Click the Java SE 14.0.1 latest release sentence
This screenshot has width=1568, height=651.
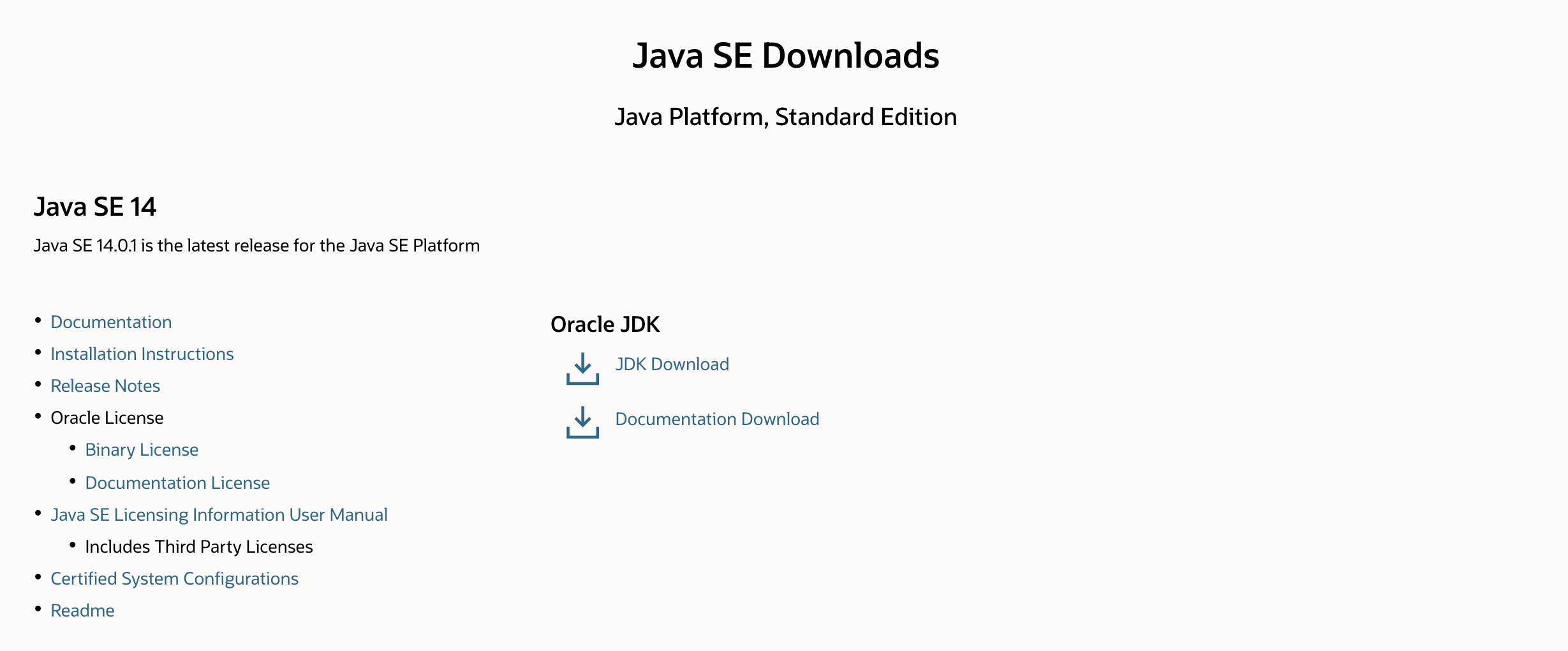pyautogui.click(x=256, y=246)
